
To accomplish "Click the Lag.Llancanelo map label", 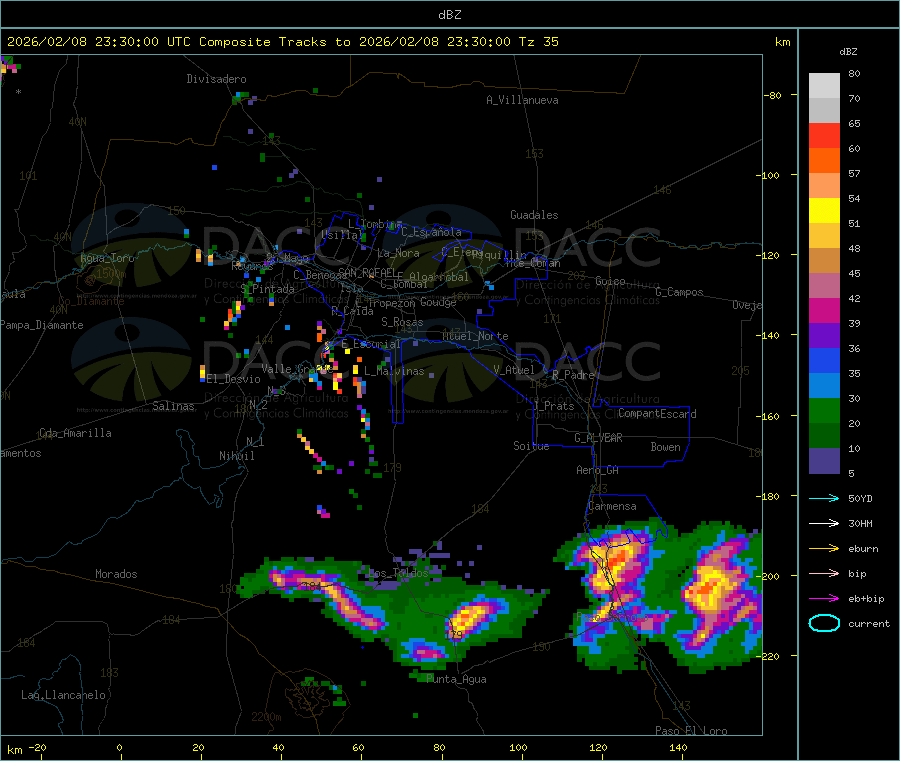I will click(x=63, y=695).
